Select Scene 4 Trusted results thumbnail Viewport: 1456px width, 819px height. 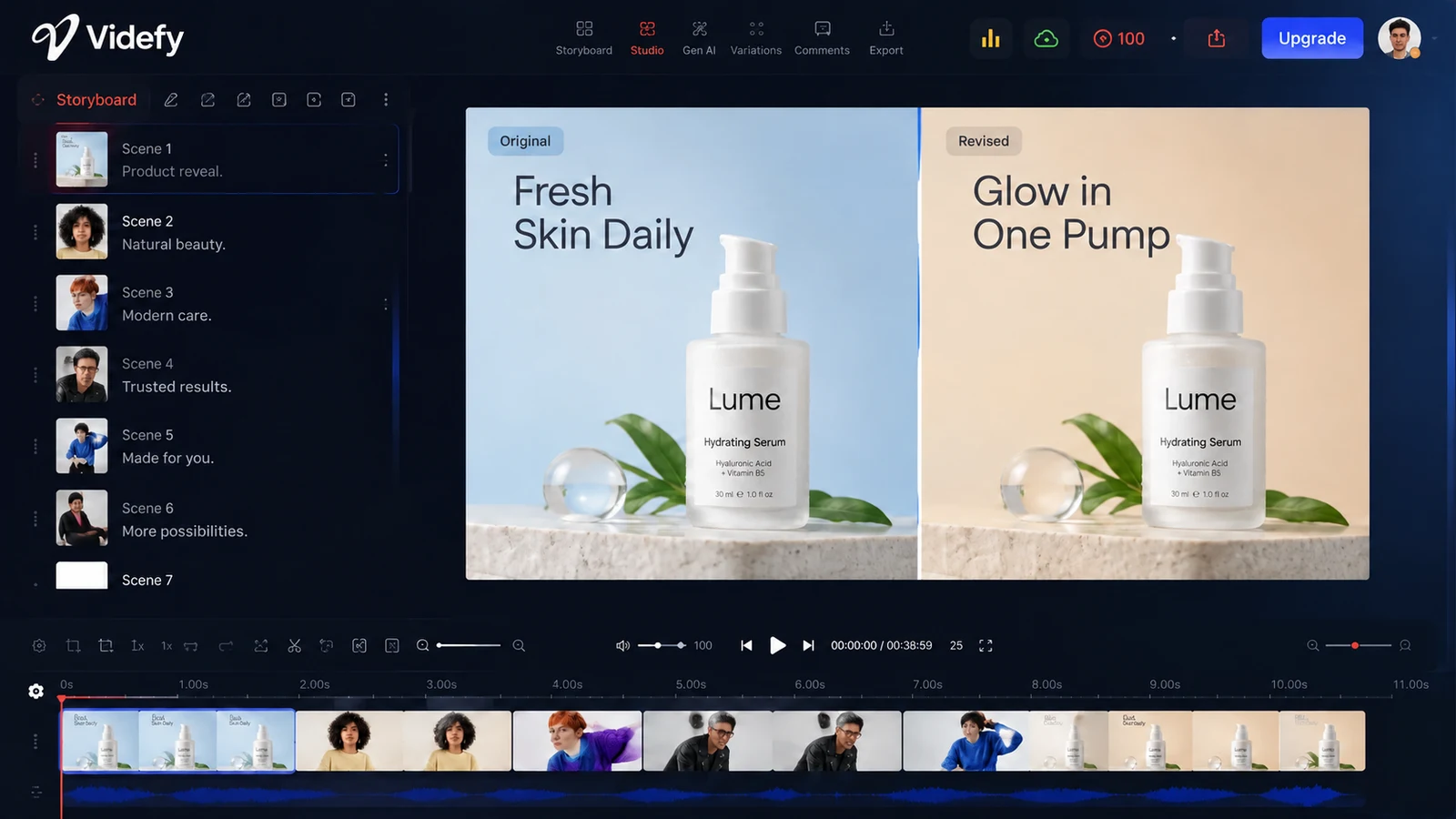(82, 374)
